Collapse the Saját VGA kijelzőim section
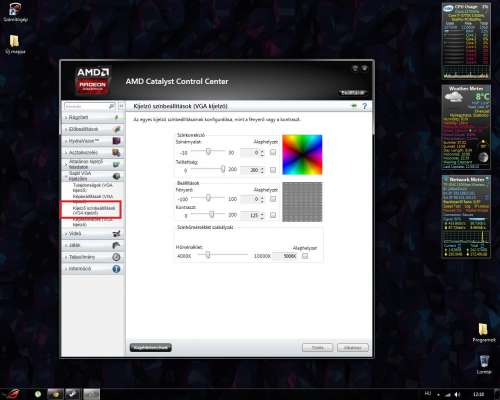This screenshot has width=500, height=400. pyautogui.click(x=92, y=176)
